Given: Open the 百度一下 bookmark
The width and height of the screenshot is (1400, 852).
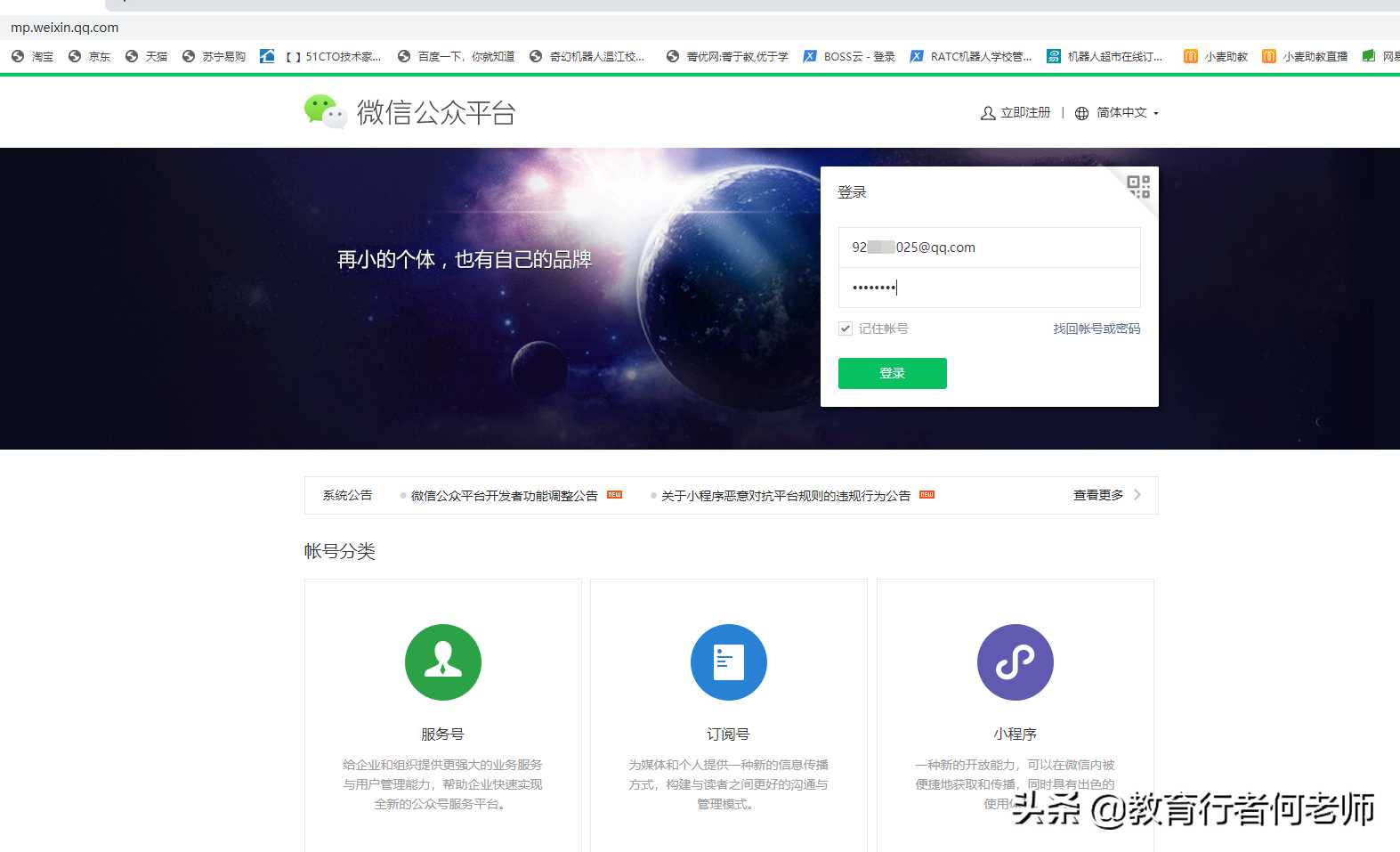Looking at the screenshot, I should click(456, 56).
